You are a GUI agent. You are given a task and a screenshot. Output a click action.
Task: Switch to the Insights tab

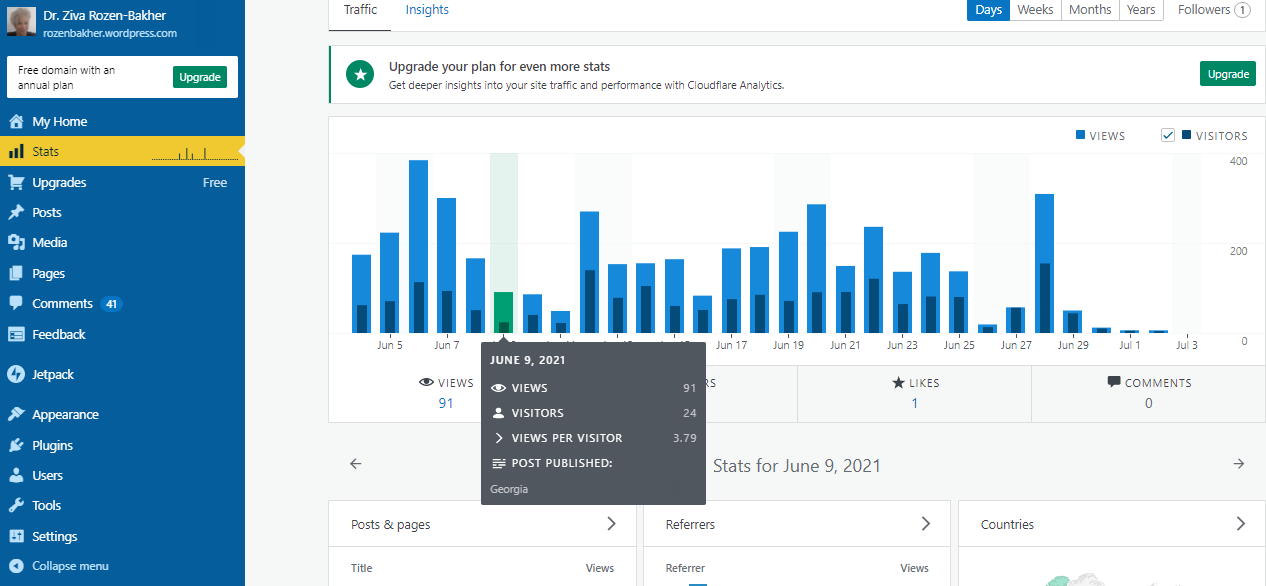(427, 10)
